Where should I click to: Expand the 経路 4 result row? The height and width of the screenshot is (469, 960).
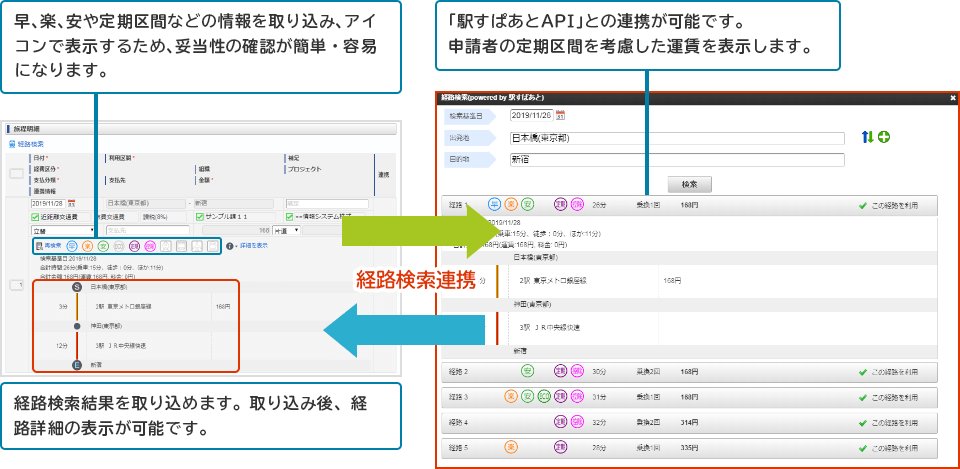689,422
